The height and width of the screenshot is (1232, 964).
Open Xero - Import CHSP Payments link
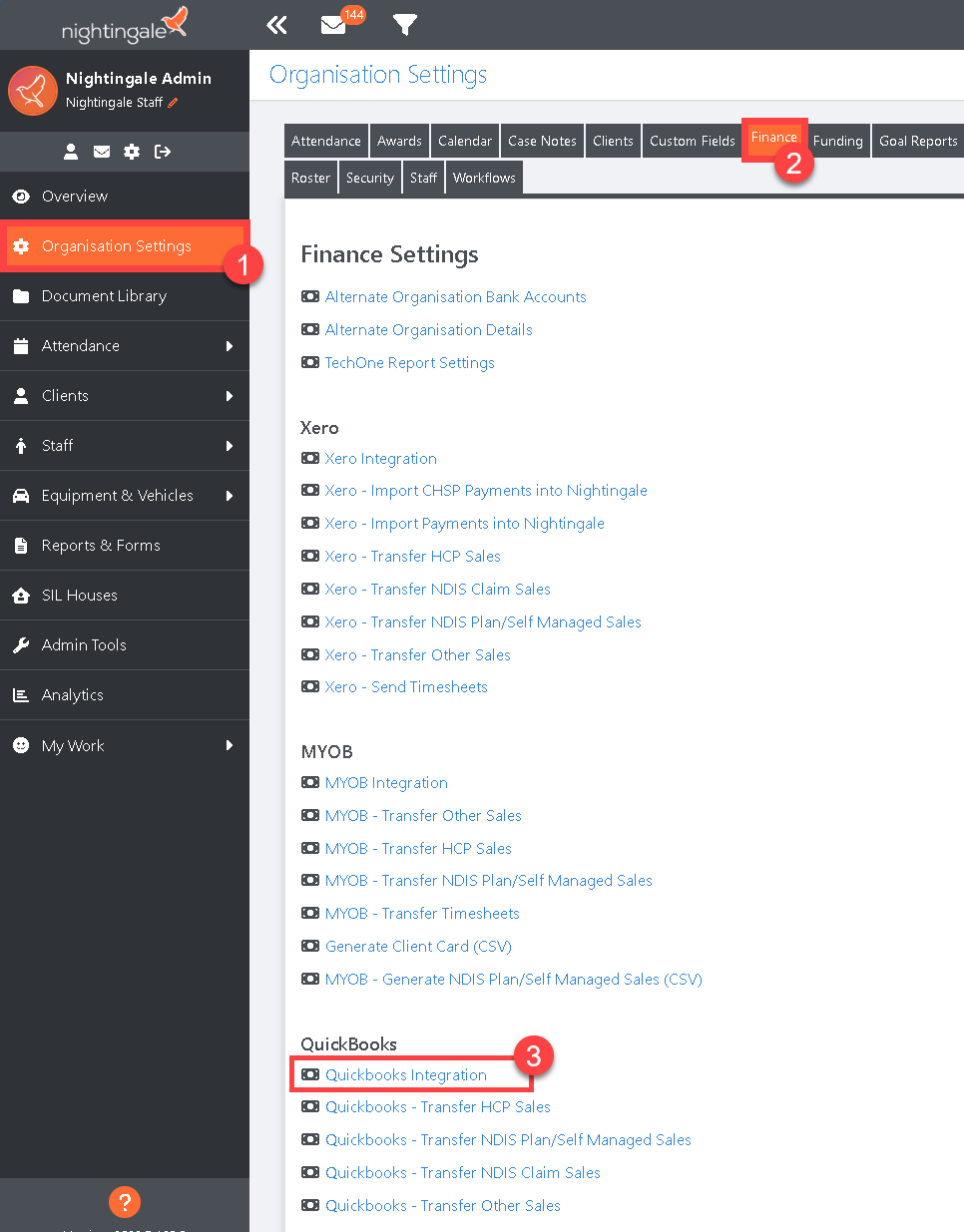click(x=486, y=490)
